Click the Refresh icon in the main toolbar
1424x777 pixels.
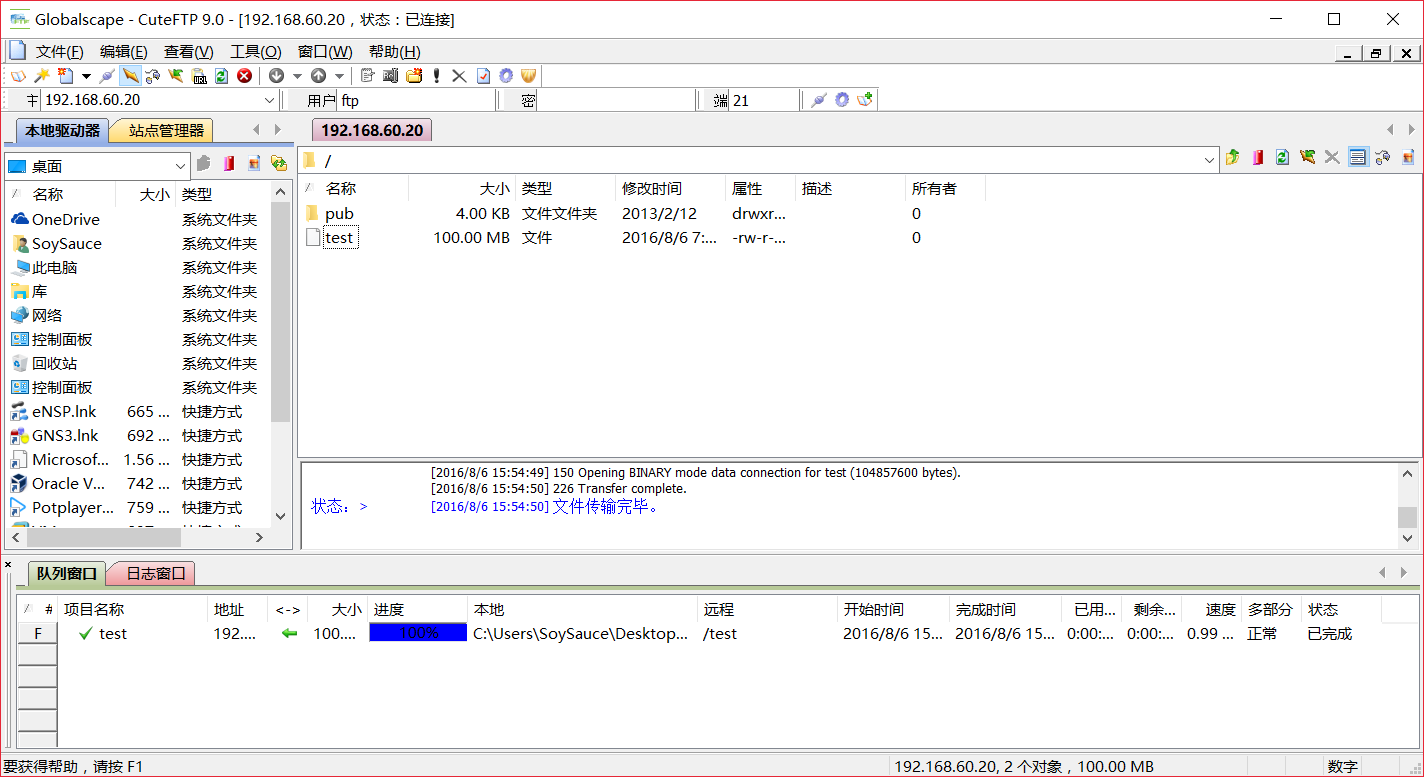(221, 76)
